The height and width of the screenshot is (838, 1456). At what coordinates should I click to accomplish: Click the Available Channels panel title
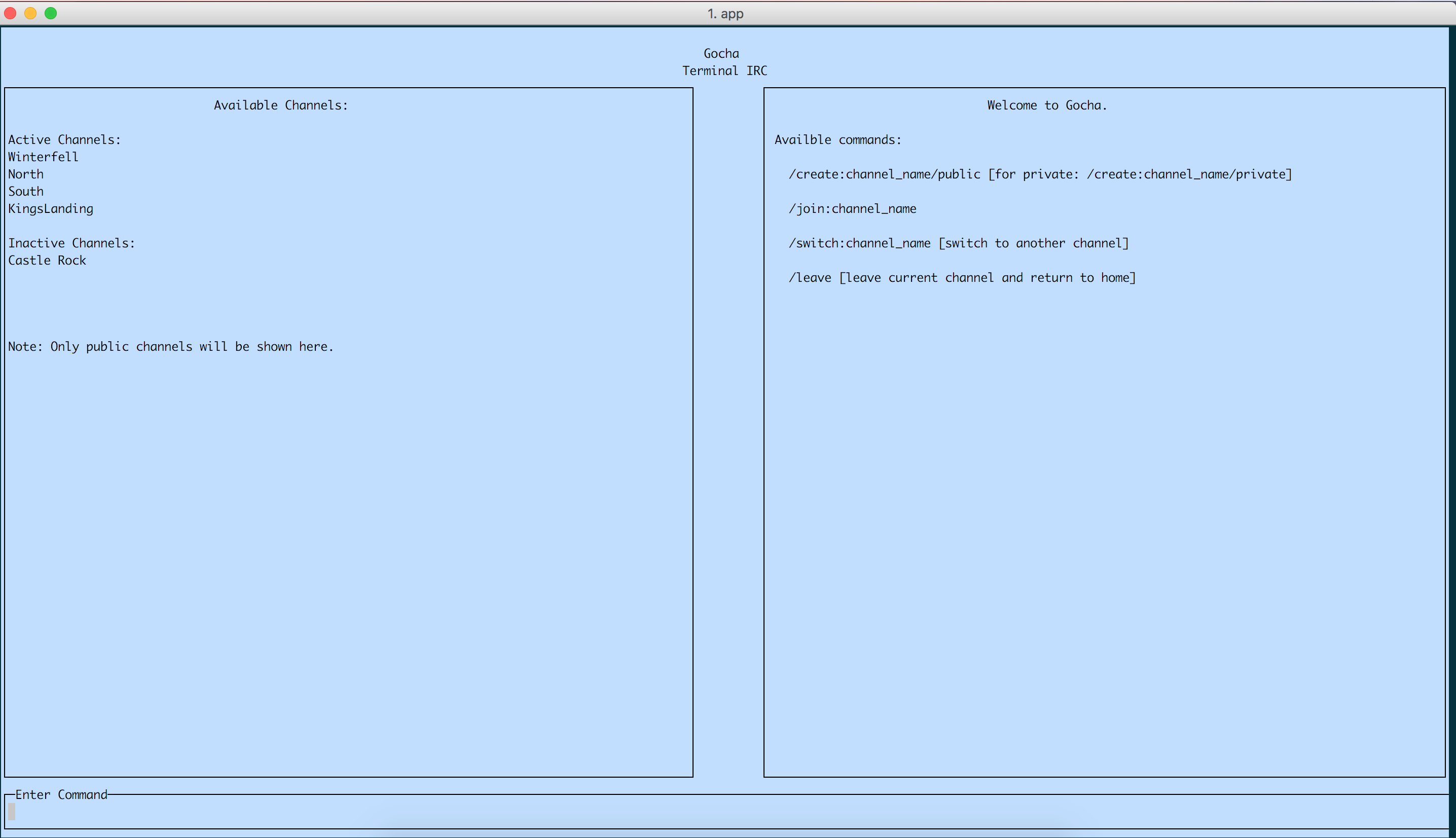281,105
